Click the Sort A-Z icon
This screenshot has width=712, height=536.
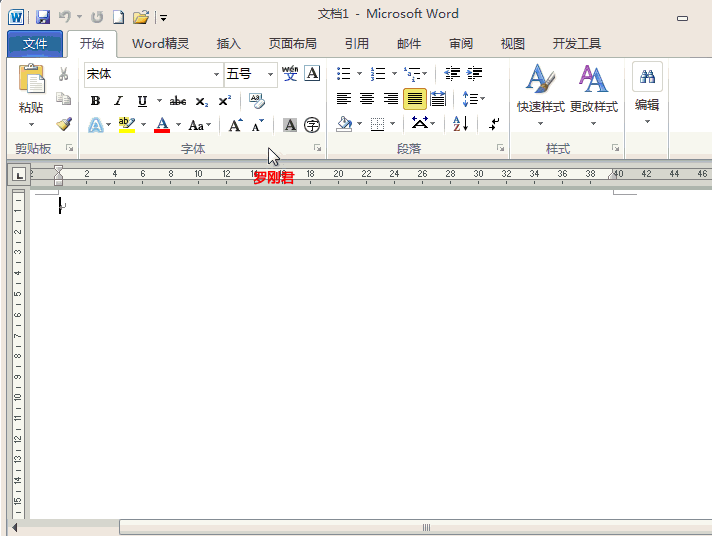[x=461, y=124]
